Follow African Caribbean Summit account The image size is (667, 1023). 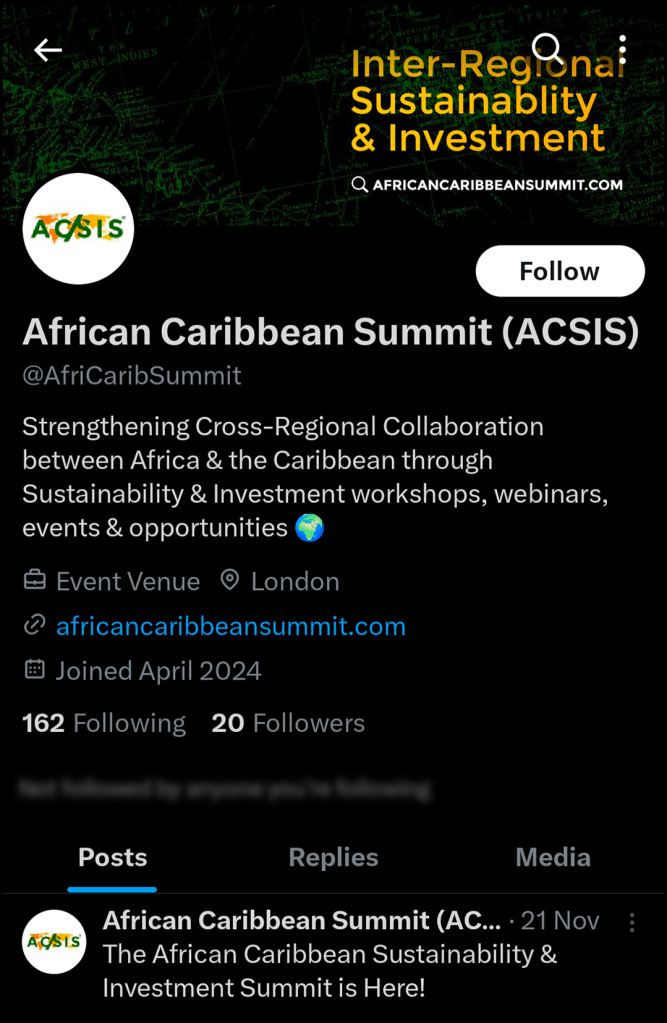pos(559,271)
